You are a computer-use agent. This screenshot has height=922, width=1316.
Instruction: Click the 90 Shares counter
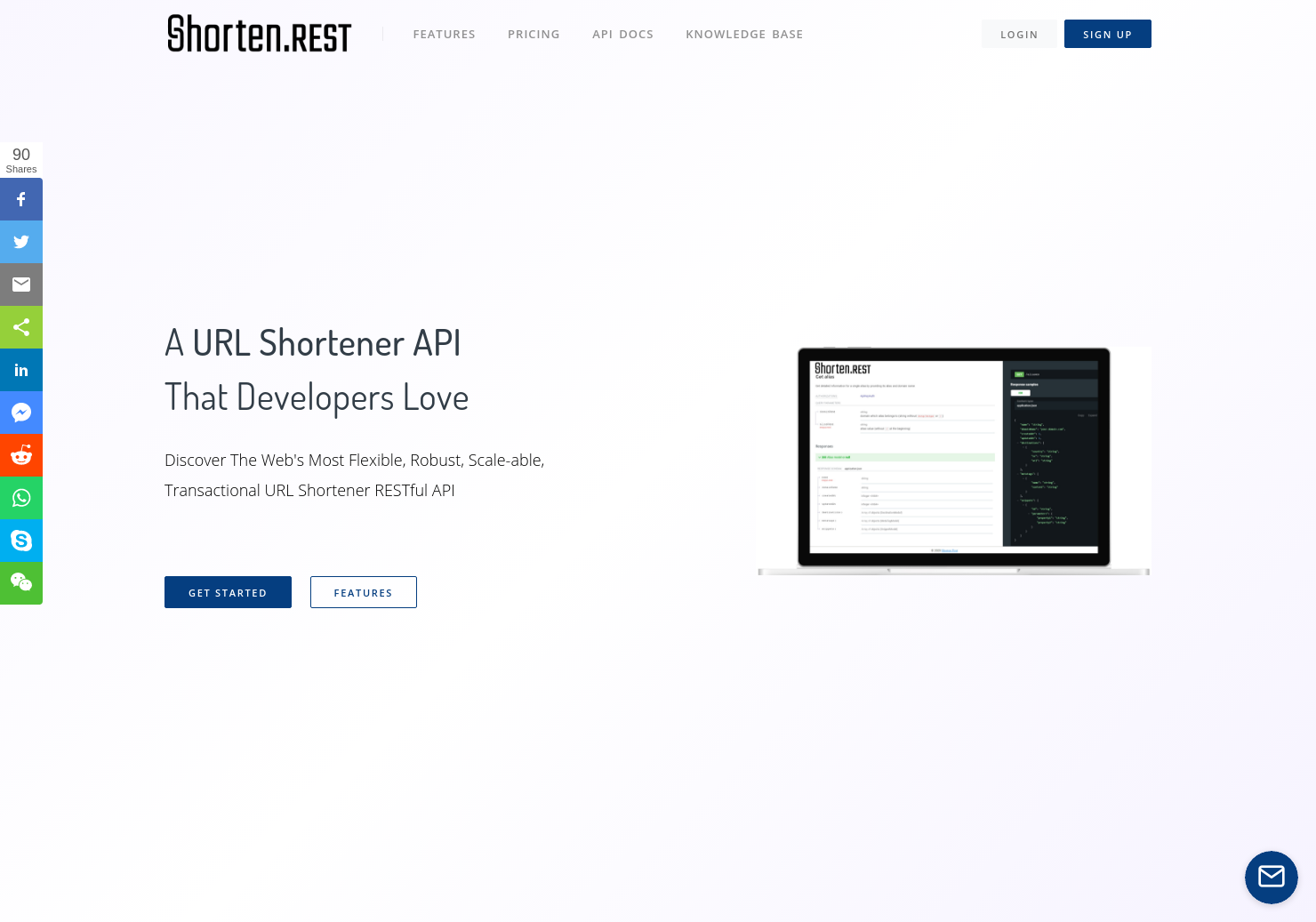21,160
